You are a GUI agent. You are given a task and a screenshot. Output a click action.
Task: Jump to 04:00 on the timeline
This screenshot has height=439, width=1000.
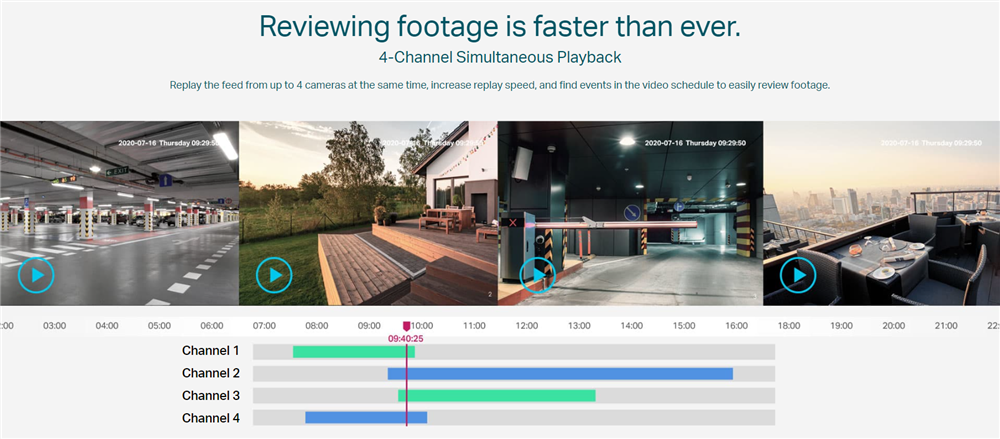click(x=107, y=326)
